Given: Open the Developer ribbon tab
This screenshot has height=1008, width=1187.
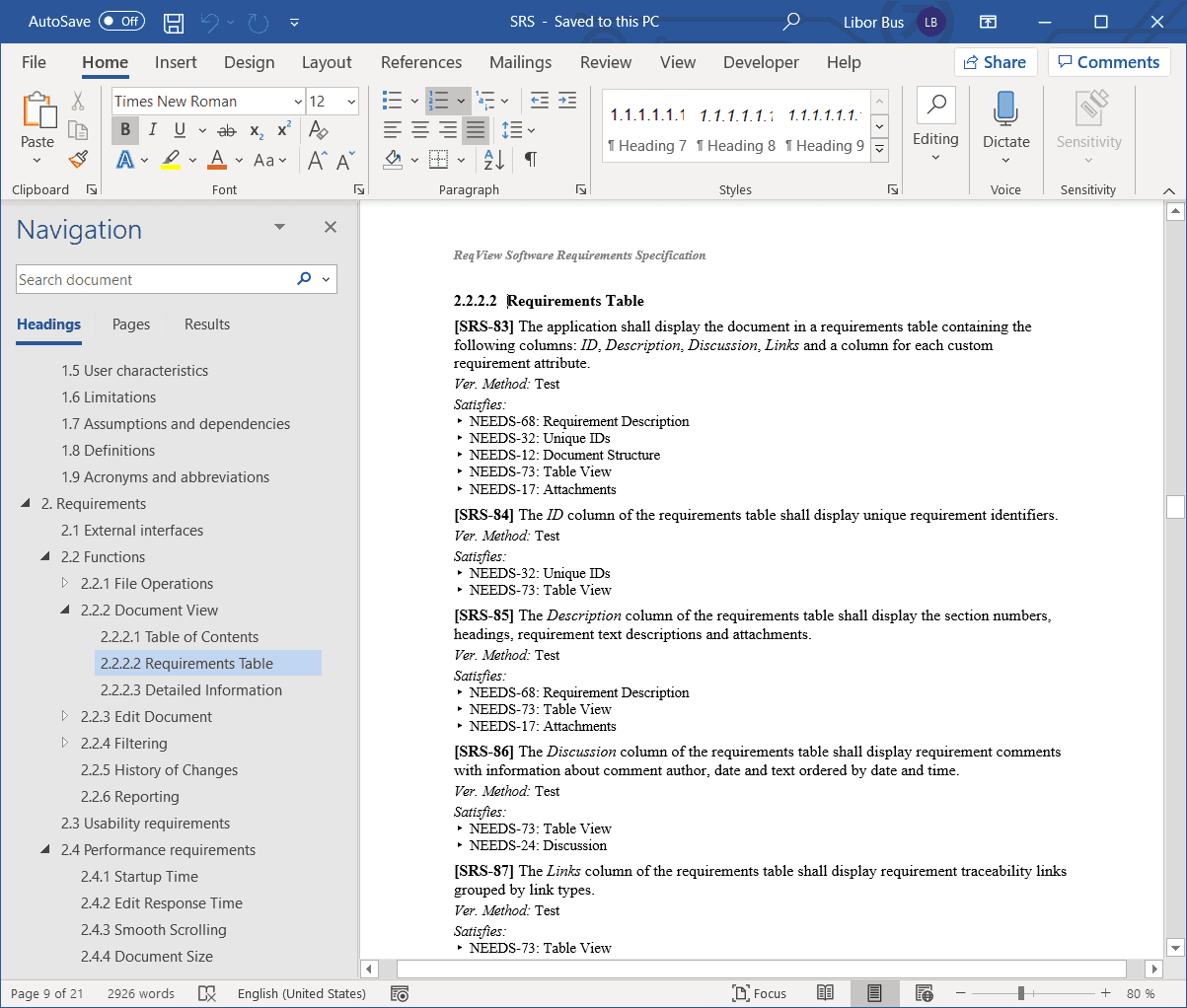Looking at the screenshot, I should (761, 62).
